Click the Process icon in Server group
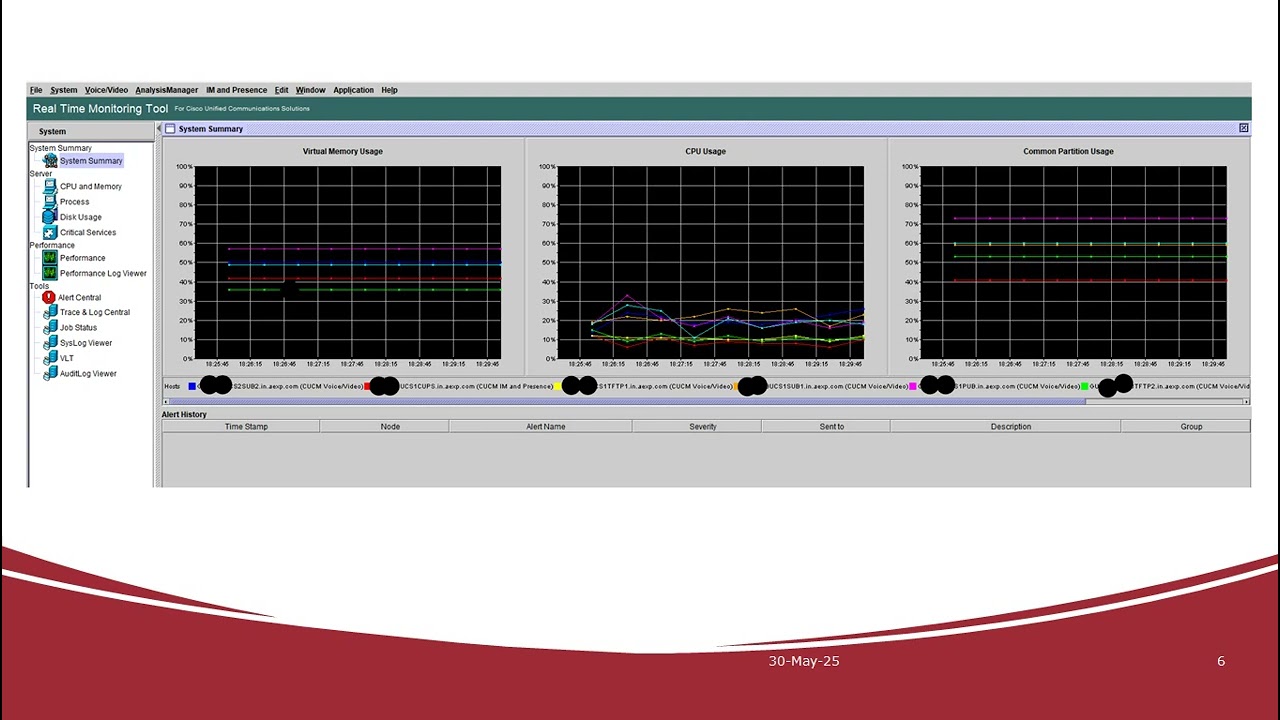Screen dimensions: 1280x720 (x=50, y=201)
